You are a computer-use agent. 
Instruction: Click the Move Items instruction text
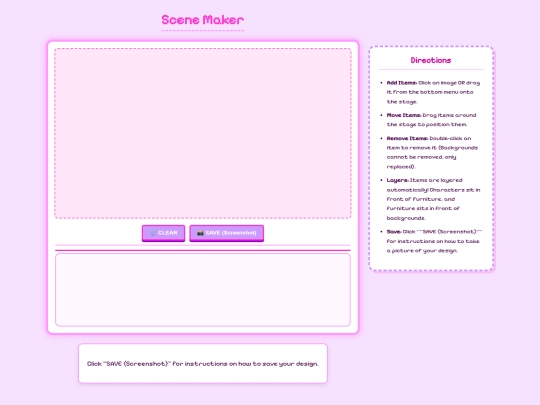click(x=432, y=120)
